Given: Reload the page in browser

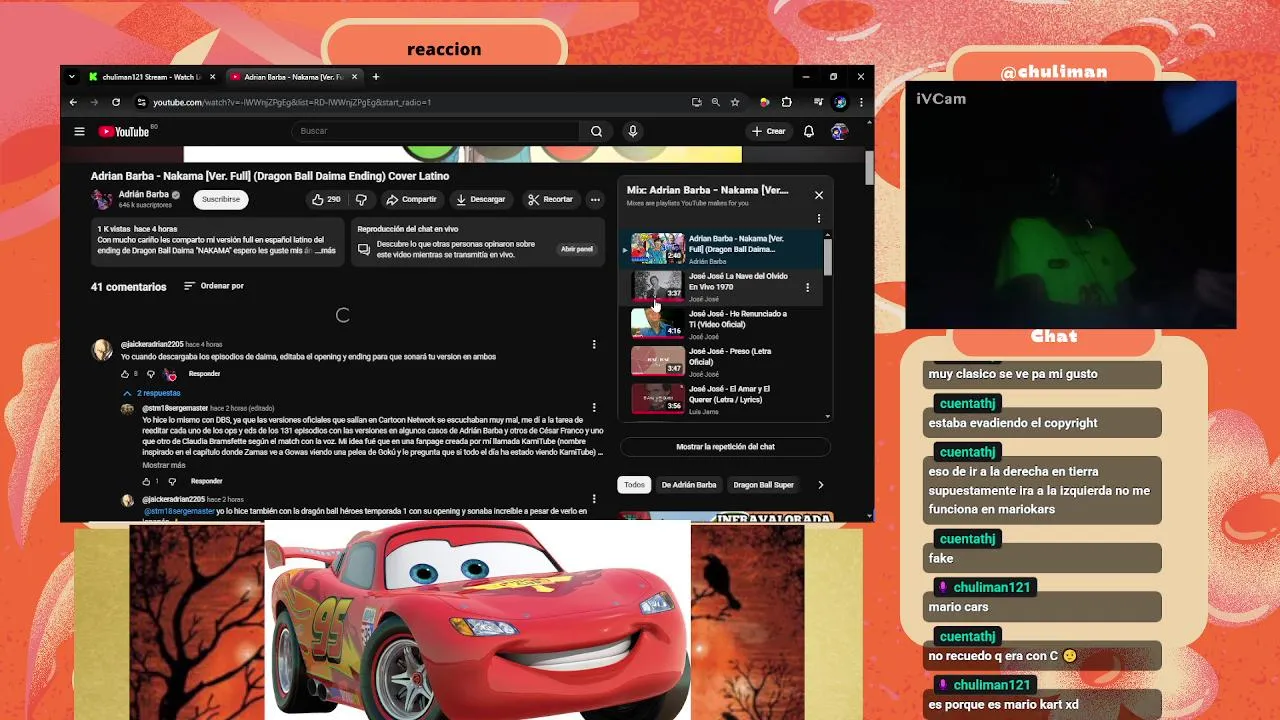Looking at the screenshot, I should coord(116,102).
